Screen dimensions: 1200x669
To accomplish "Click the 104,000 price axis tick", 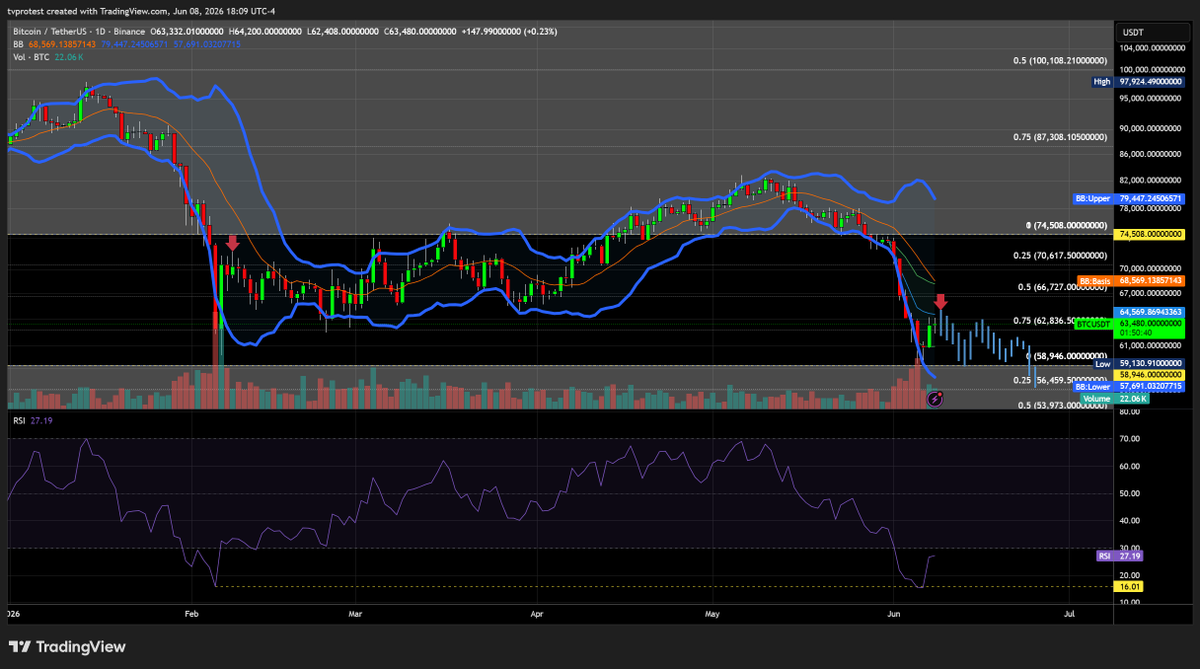I will tap(1152, 48).
